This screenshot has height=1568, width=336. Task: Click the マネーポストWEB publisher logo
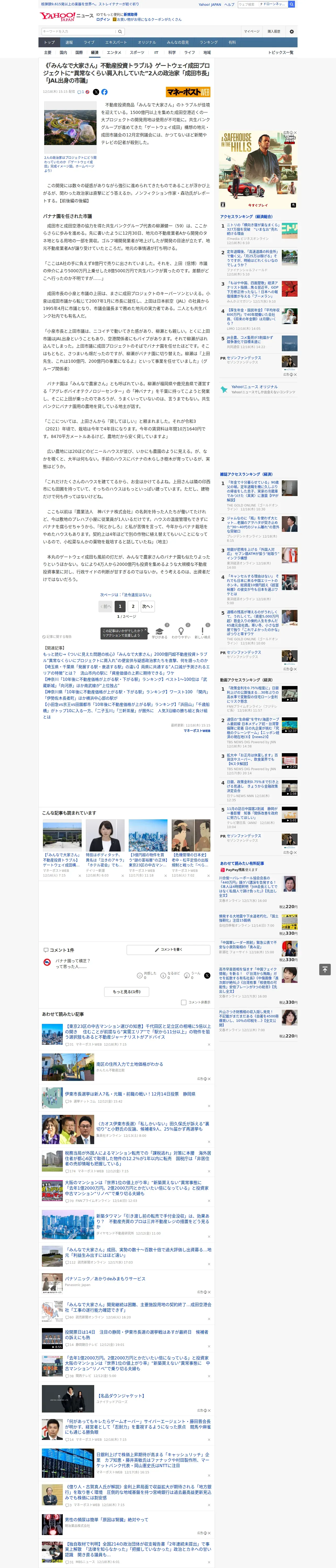188,92
